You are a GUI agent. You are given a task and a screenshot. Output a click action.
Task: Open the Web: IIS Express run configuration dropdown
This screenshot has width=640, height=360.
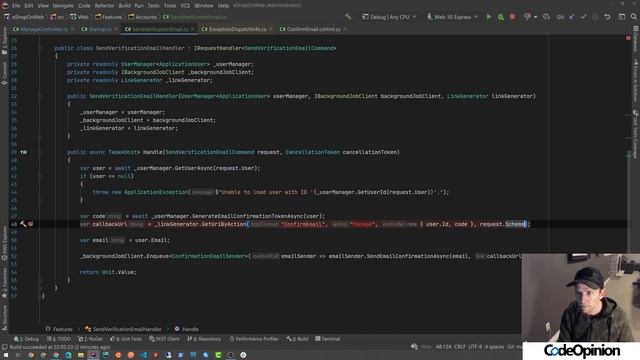click(452, 17)
